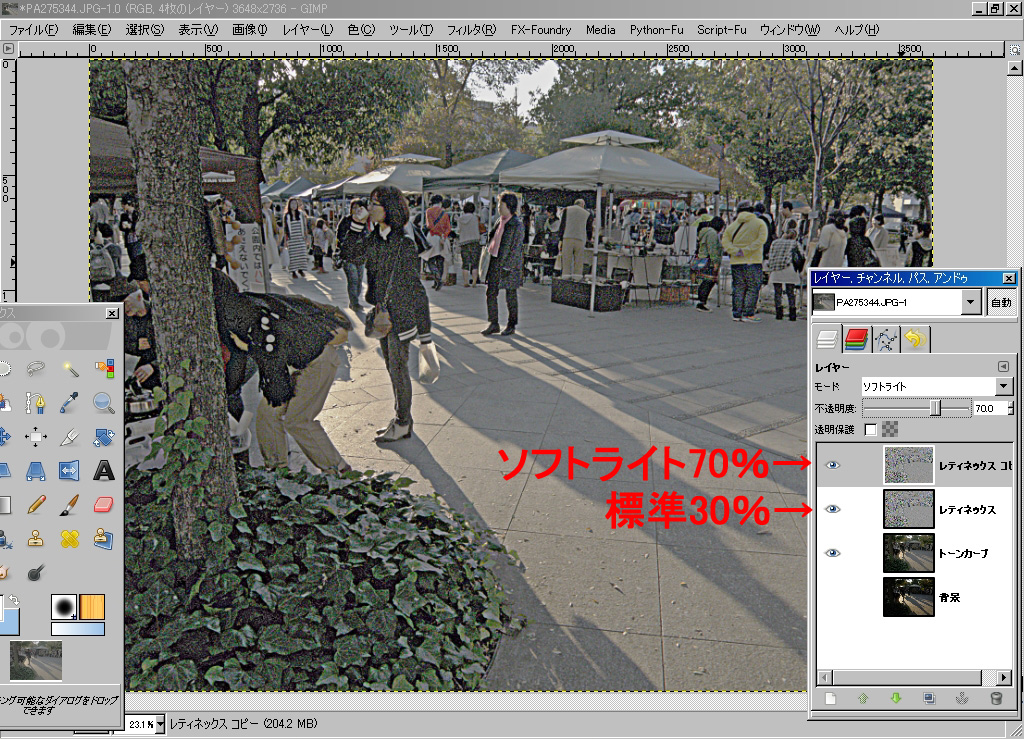Open the layers tab configuration menu arrow
The width and height of the screenshot is (1024, 740).
1004,366
